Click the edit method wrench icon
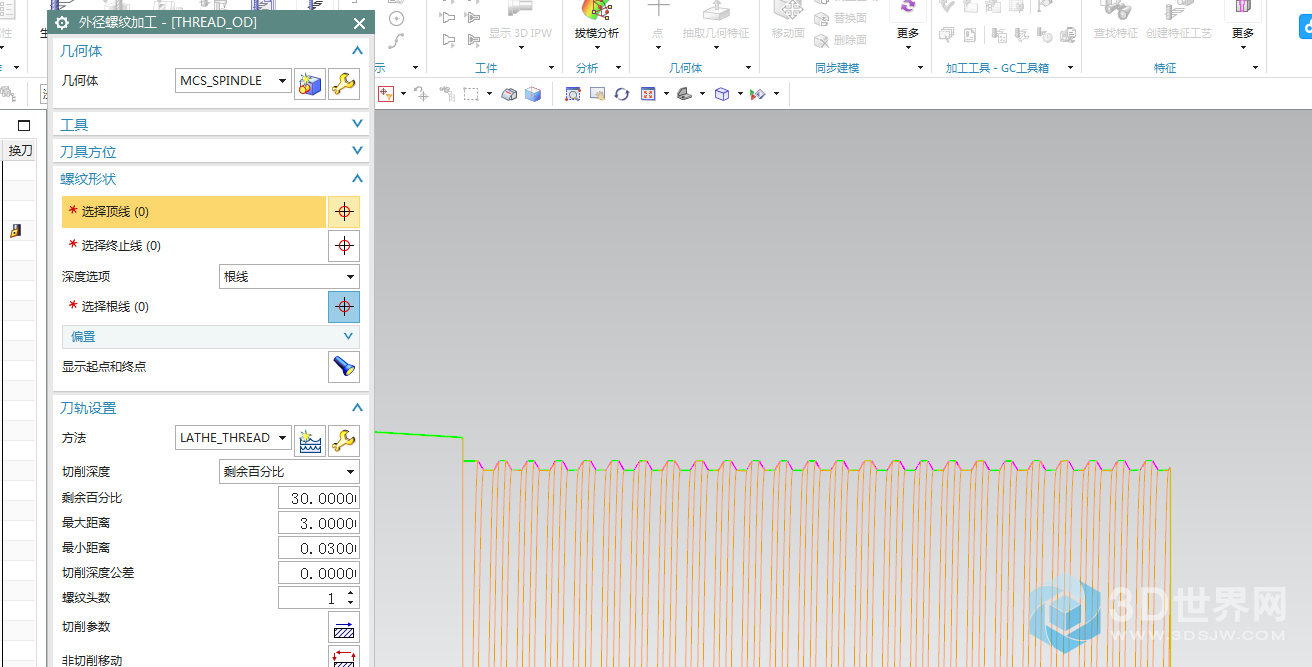 (x=344, y=440)
